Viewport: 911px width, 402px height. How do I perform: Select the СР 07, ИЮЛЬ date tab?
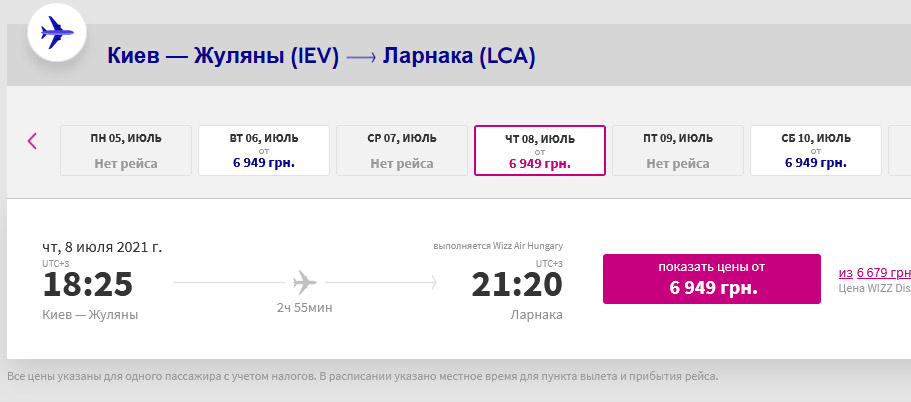(x=402, y=150)
